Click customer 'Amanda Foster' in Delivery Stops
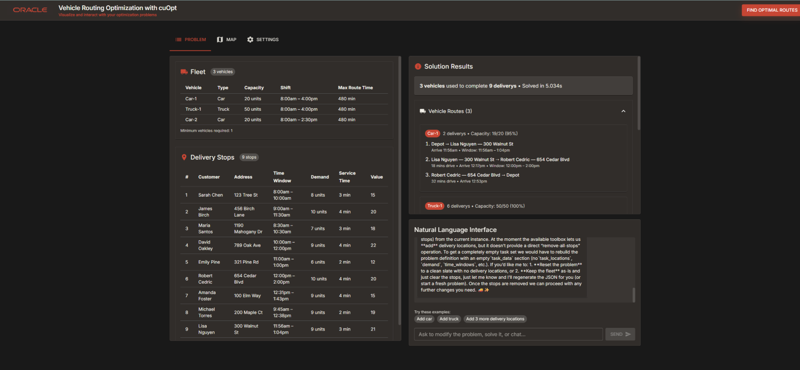The image size is (800, 370). [208, 296]
